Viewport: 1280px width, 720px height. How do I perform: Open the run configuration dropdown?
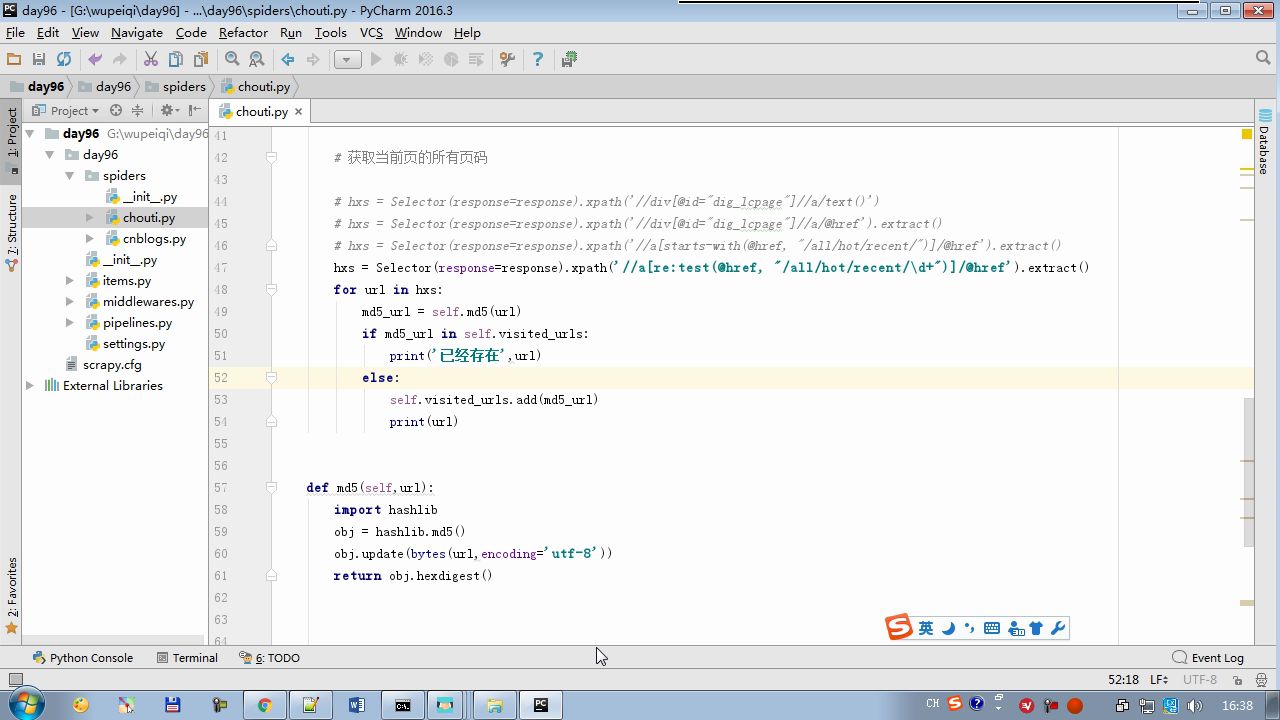pyautogui.click(x=347, y=59)
